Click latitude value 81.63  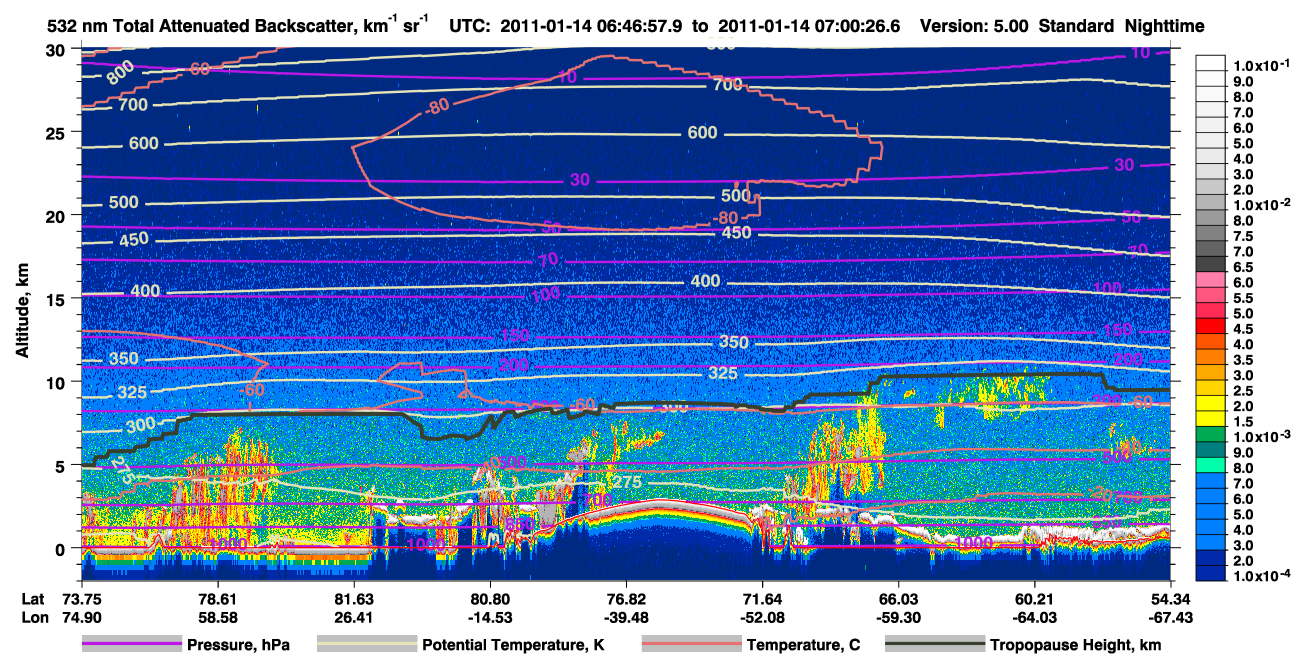[x=353, y=598]
